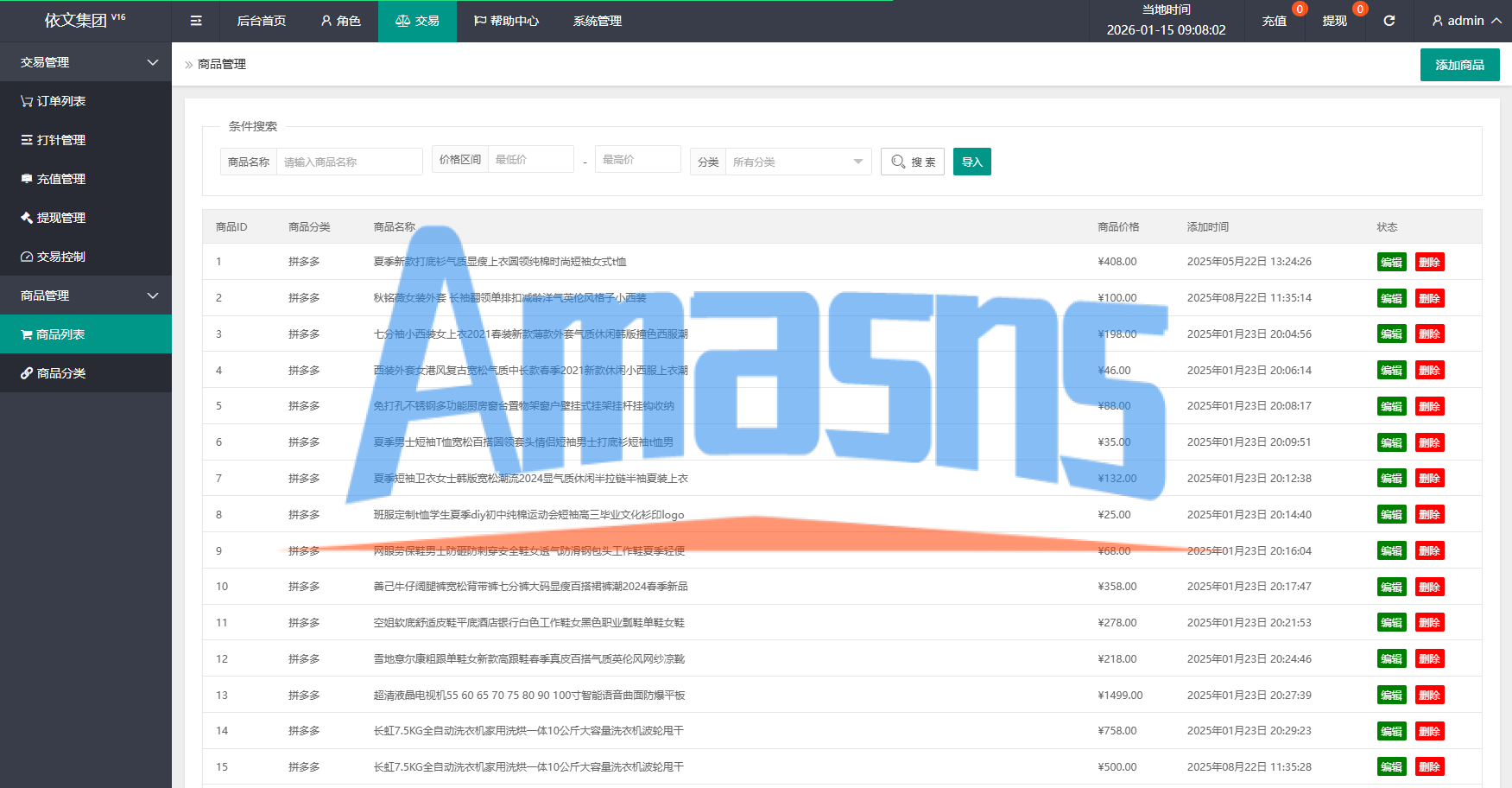Click the refresh icon in top bar

(x=1389, y=21)
